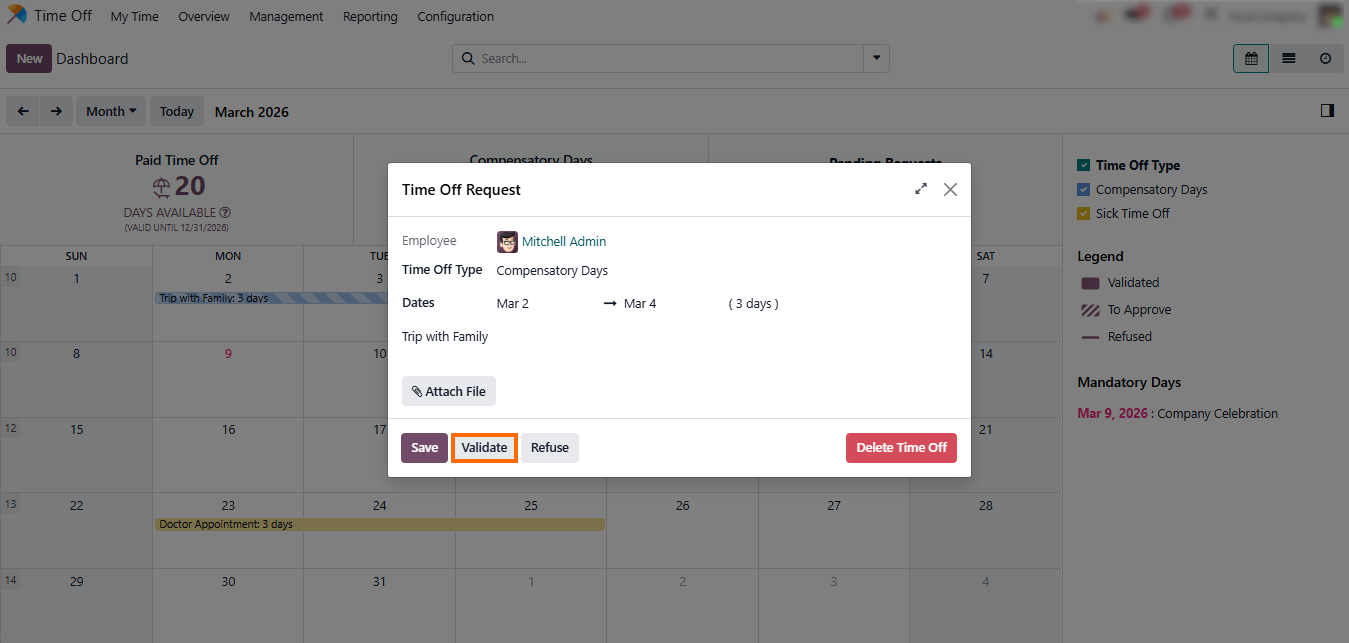This screenshot has height=643, width=1349.
Task: Uncheck the Time Off Type checkbox
Action: coord(1084,166)
